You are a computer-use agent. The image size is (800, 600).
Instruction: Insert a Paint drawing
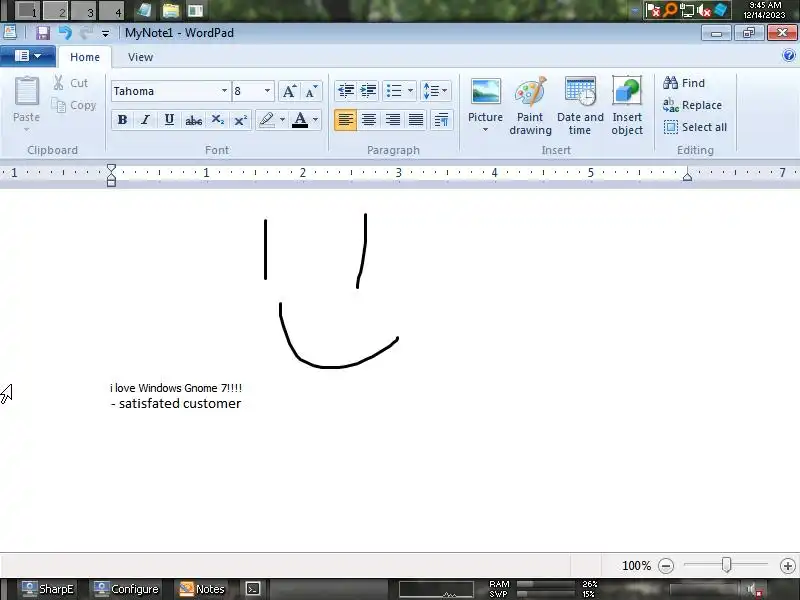click(x=531, y=106)
